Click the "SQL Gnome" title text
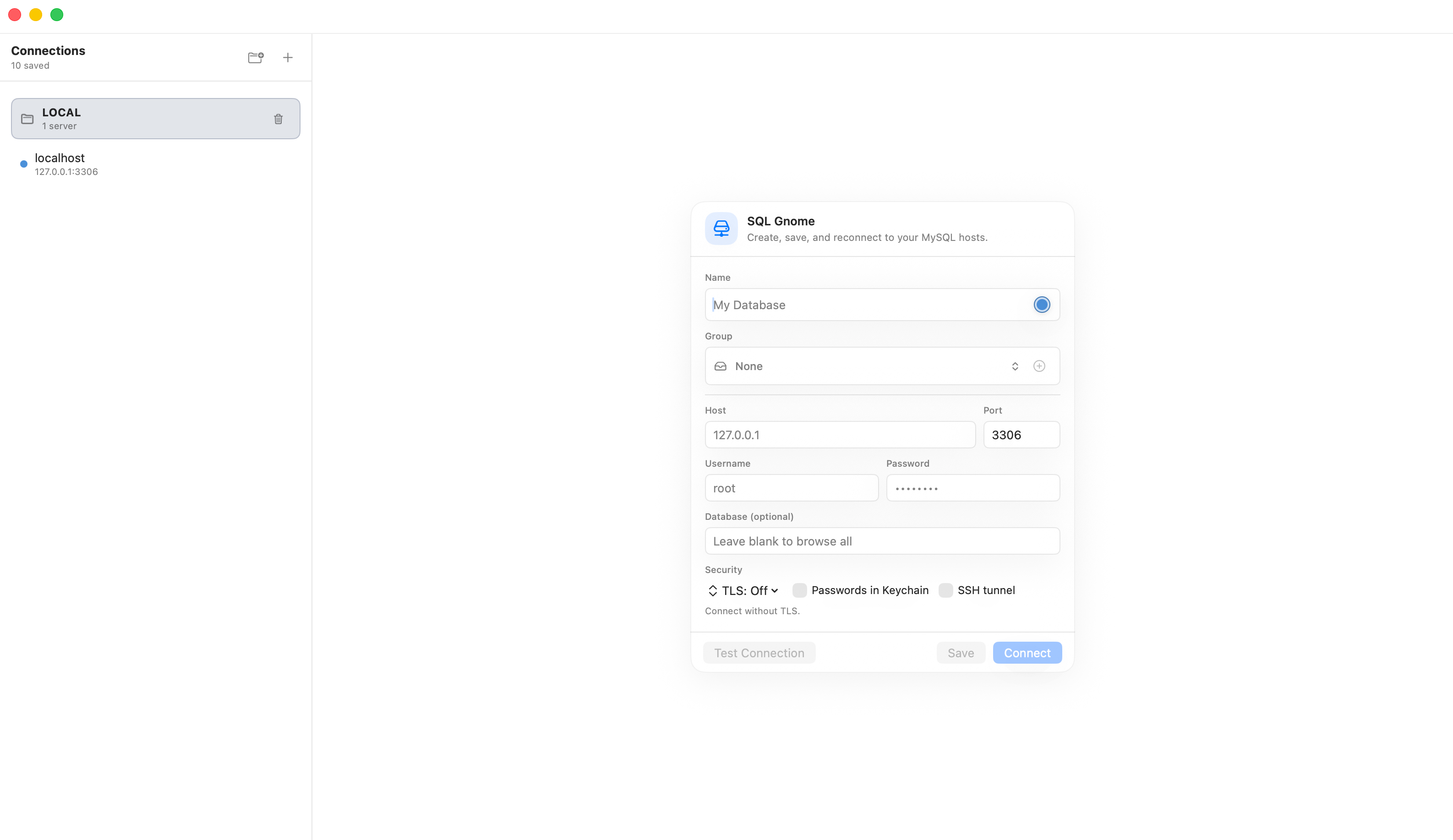 [781, 221]
